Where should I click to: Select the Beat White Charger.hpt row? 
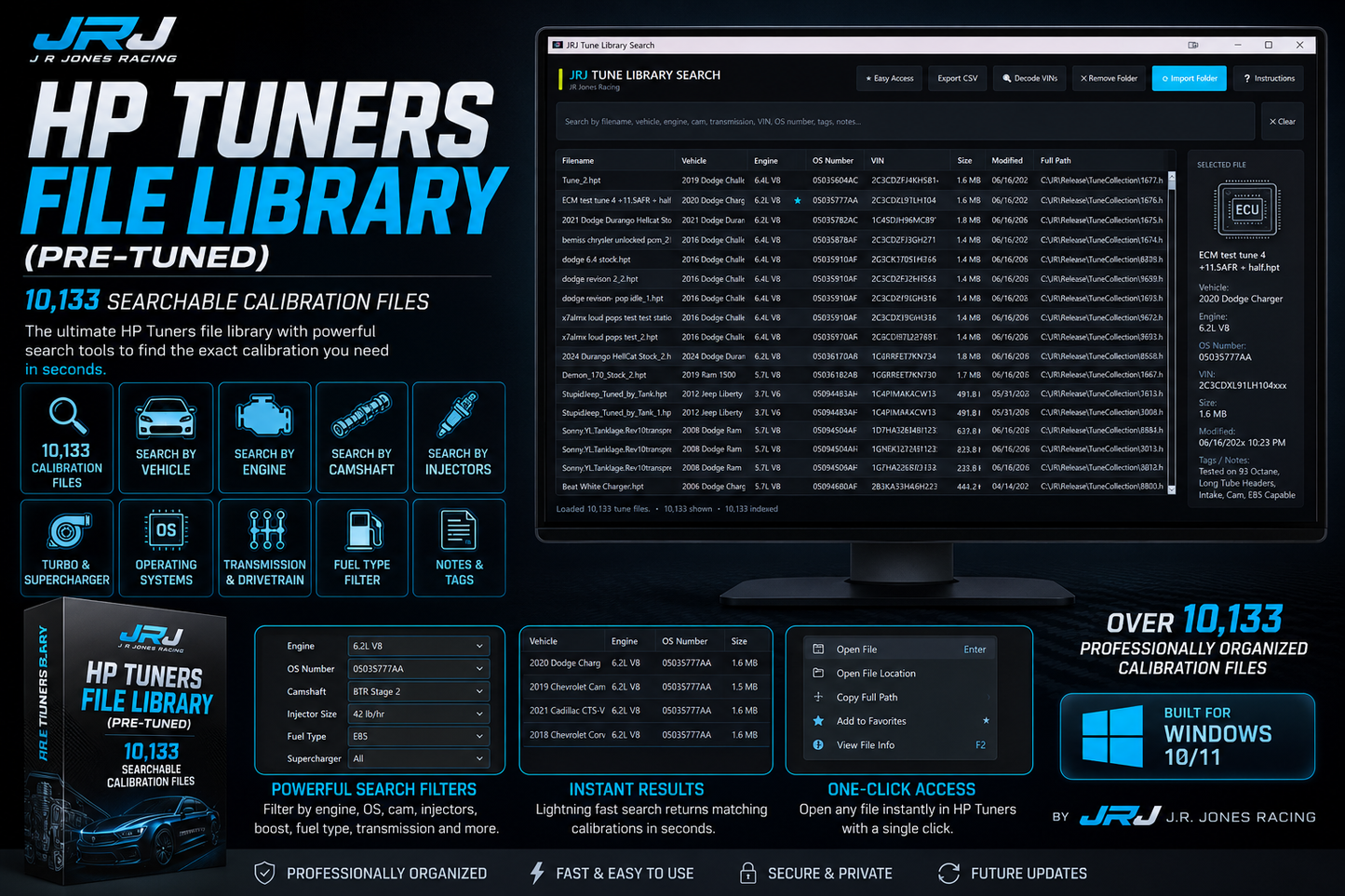coord(861,487)
